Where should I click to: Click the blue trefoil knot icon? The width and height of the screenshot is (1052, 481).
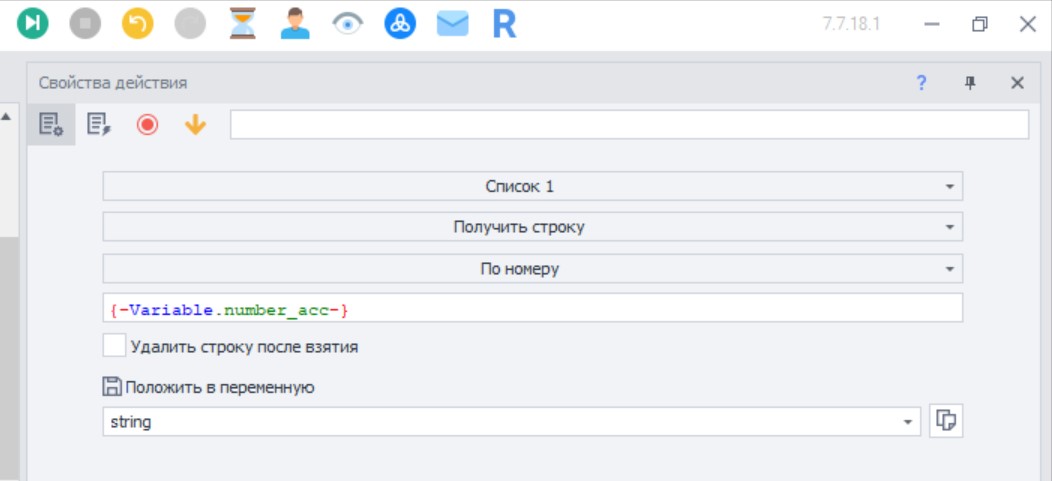[400, 23]
